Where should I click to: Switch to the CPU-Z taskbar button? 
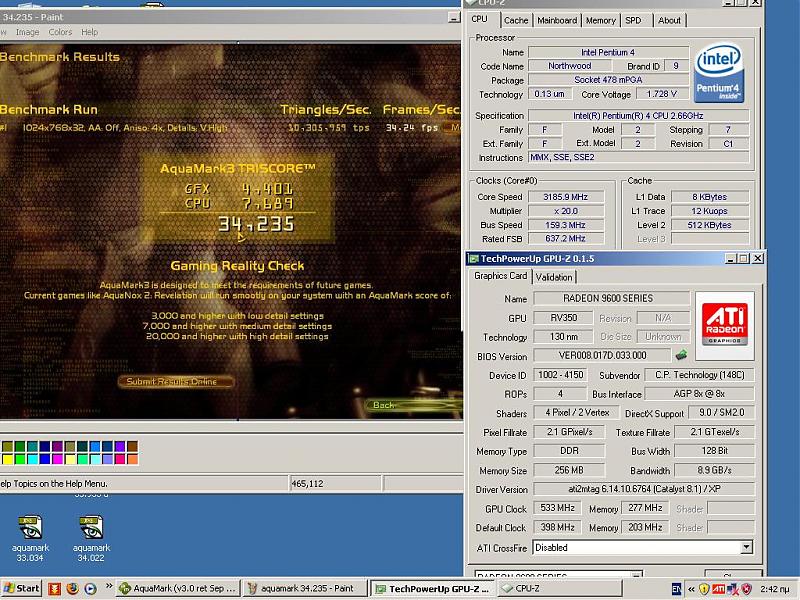[559, 588]
